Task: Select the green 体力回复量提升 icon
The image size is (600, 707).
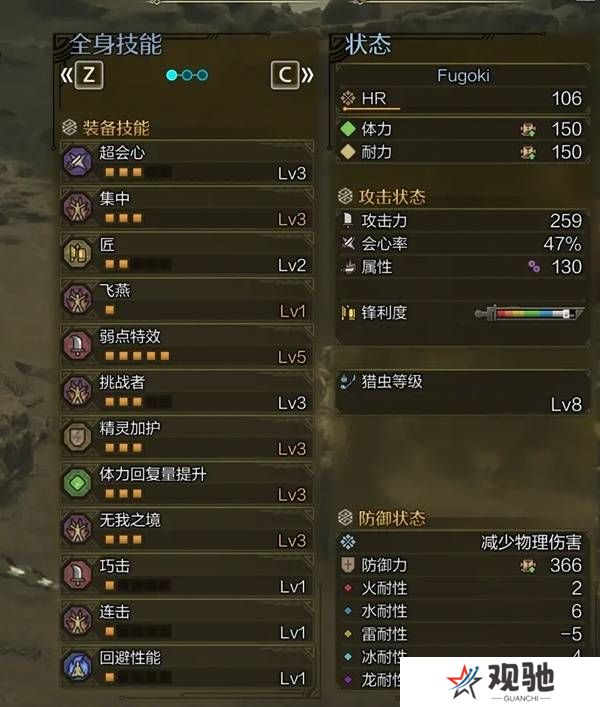Action: point(78,483)
